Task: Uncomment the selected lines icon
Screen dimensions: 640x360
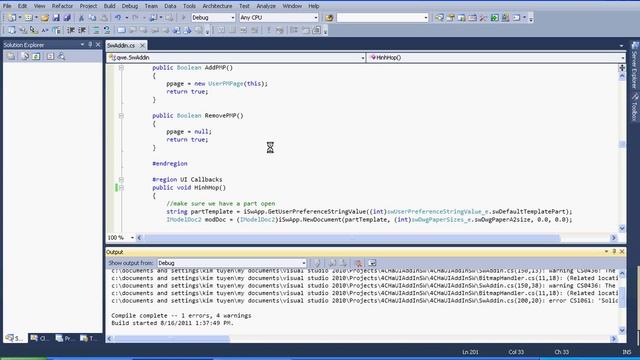Action: pyautogui.click(x=107, y=30)
